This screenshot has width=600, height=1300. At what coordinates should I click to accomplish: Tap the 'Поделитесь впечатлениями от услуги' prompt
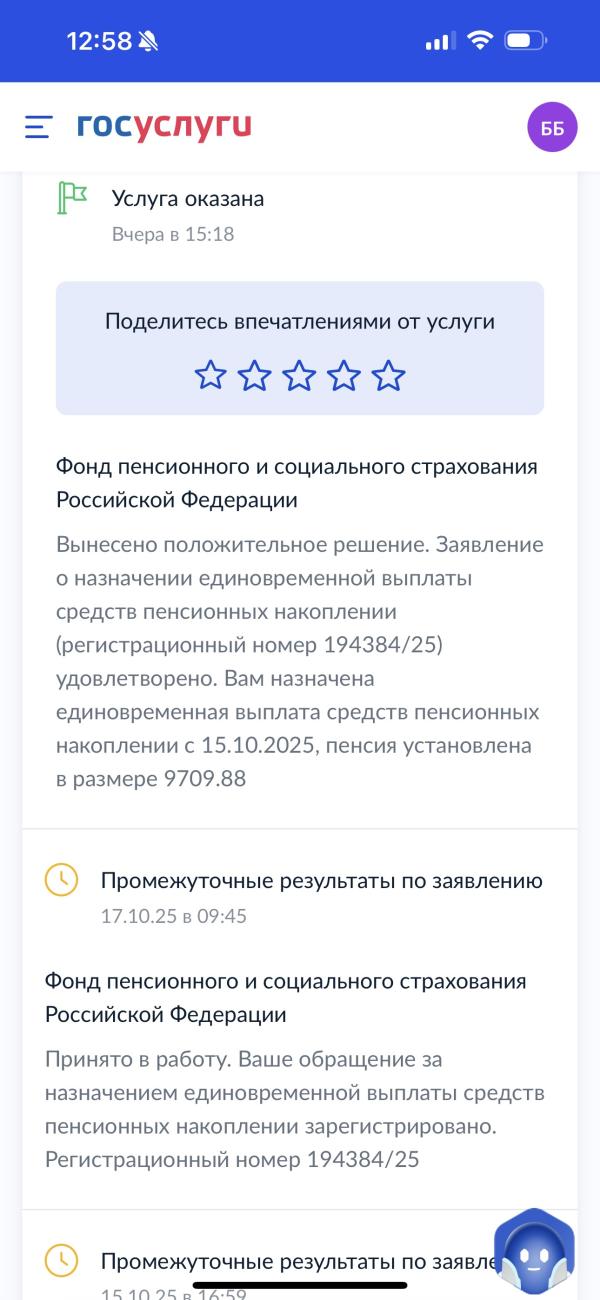(x=300, y=321)
